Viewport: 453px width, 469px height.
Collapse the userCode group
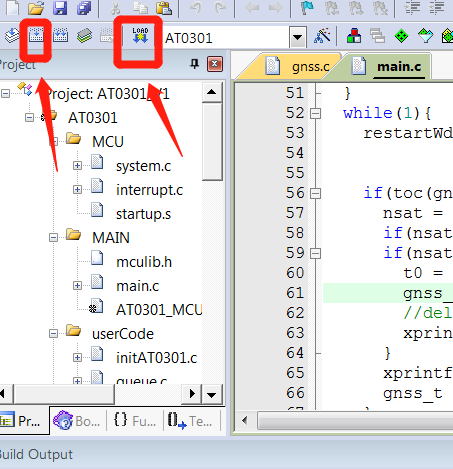(x=53, y=333)
